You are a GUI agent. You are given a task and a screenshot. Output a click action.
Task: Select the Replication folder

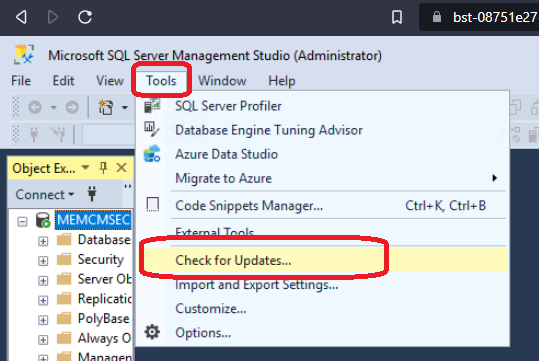[x=104, y=299]
